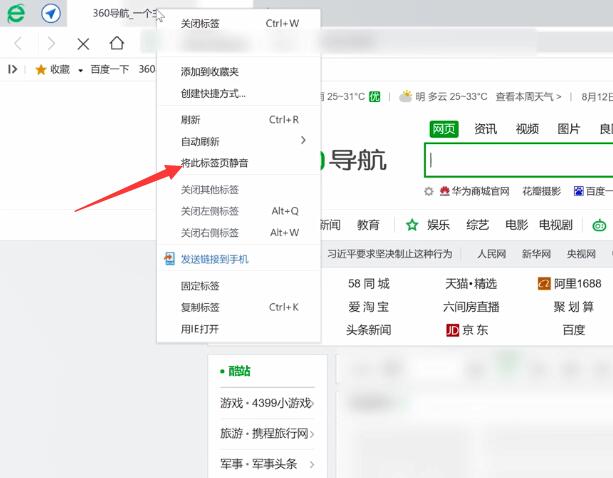This screenshot has width=613, height=478.
Task: Expand the bookmarks sidebar toggle icon
Action: (13, 69)
